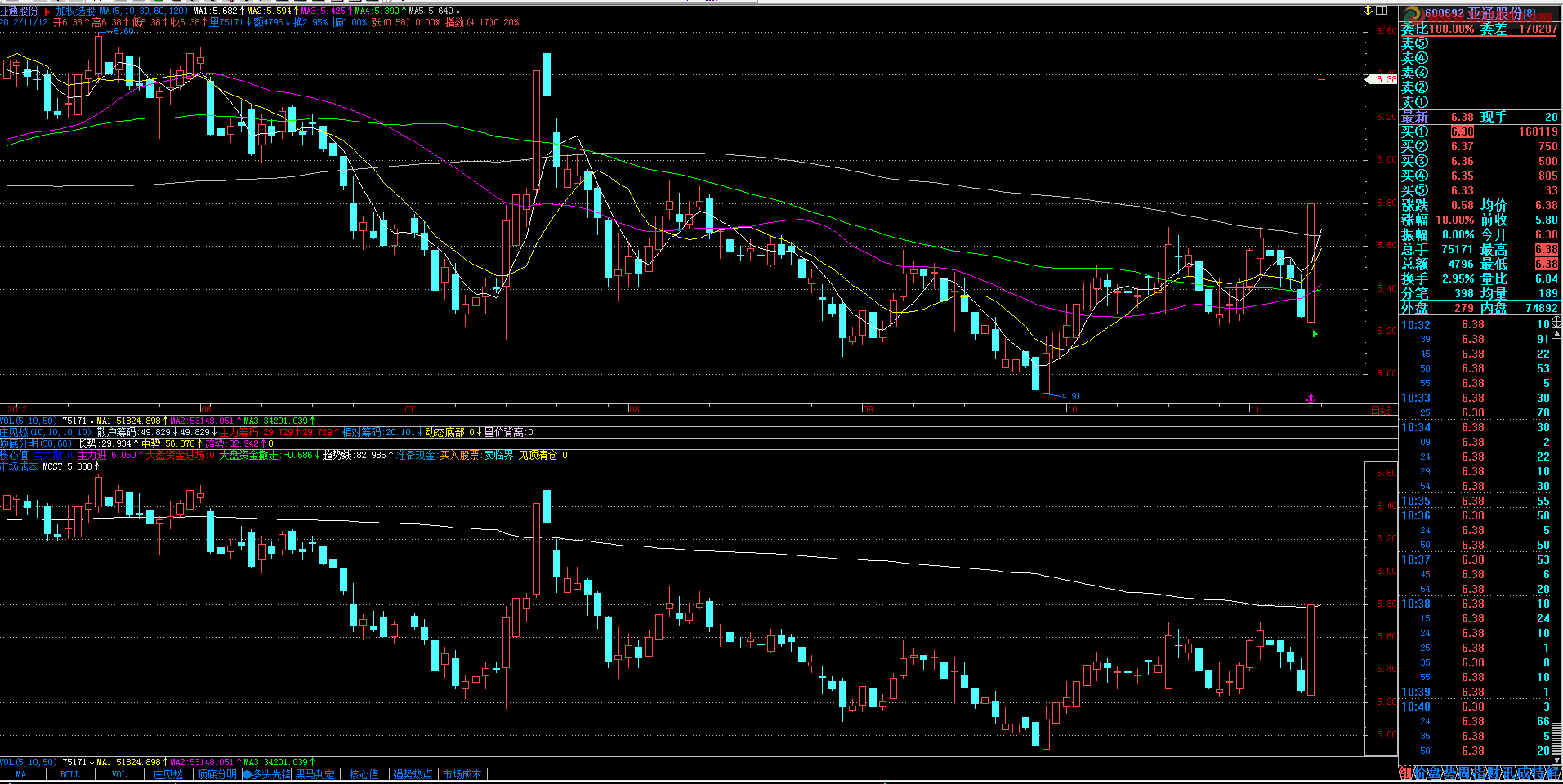Click the green triangle marker under the last candle
Image resolution: width=1563 pixels, height=784 pixels.
(1314, 333)
